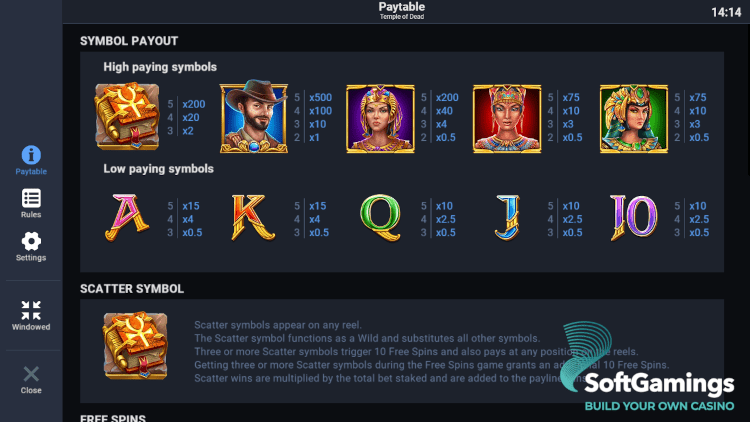Click the SCATTER SYMBOL heading
Image resolution: width=750 pixels, height=422 pixels.
(132, 288)
